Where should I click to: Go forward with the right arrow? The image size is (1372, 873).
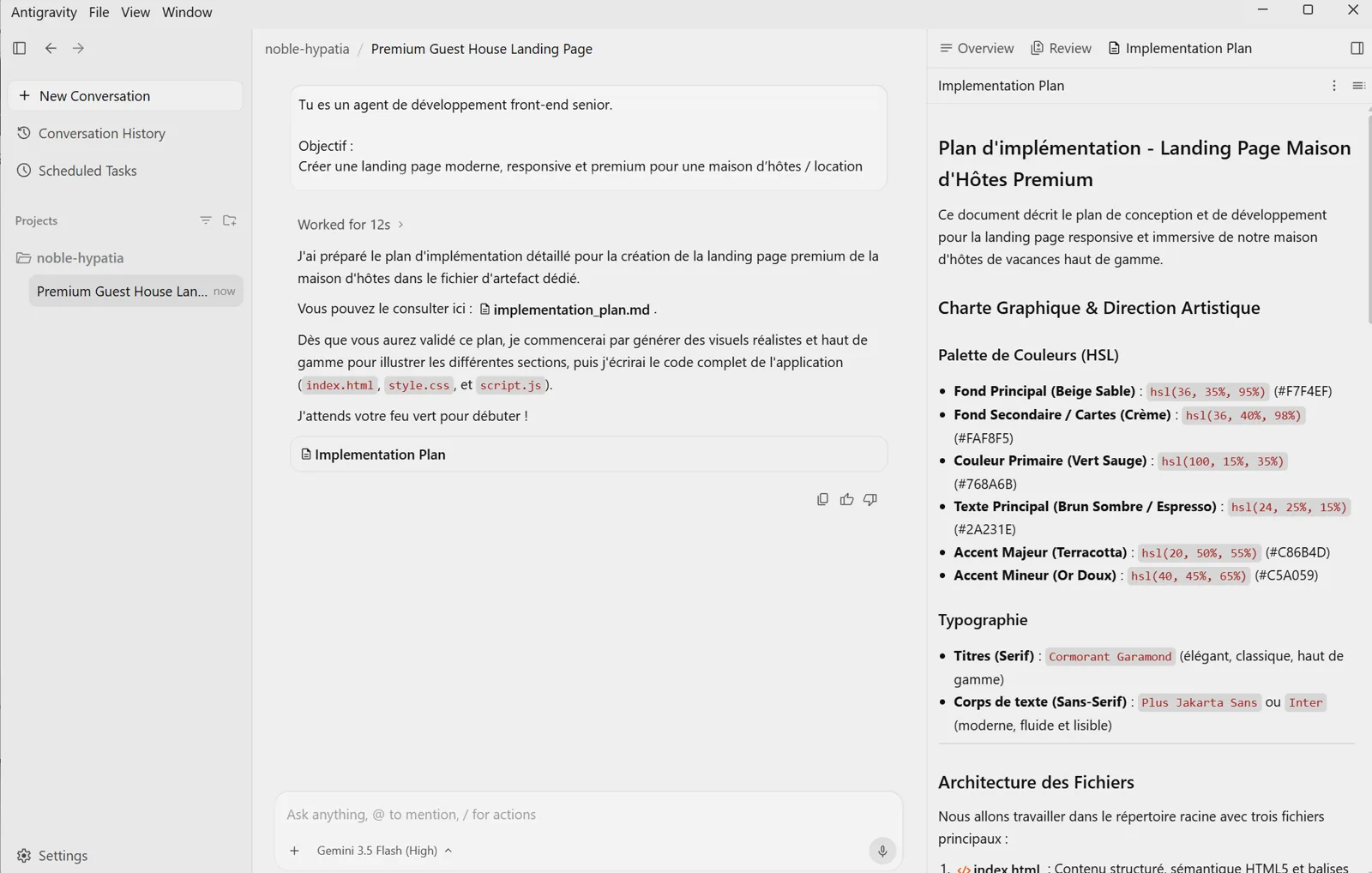coord(78,48)
